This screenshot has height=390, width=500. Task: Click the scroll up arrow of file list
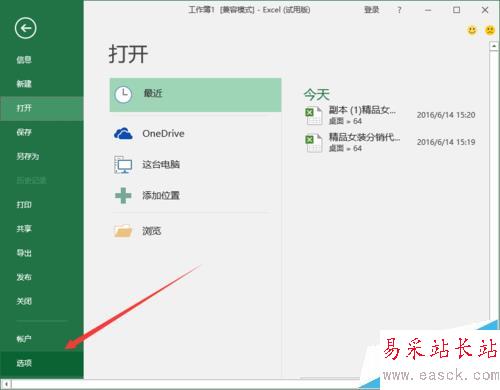click(494, 46)
